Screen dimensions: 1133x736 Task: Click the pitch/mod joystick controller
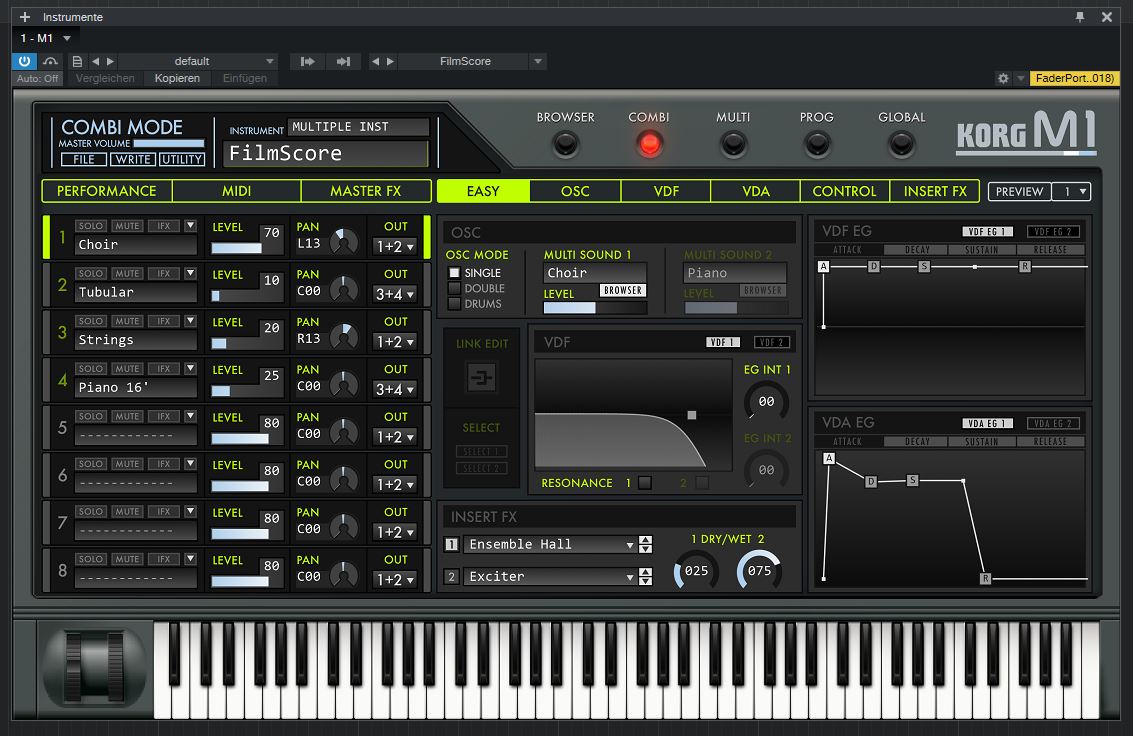click(95, 667)
